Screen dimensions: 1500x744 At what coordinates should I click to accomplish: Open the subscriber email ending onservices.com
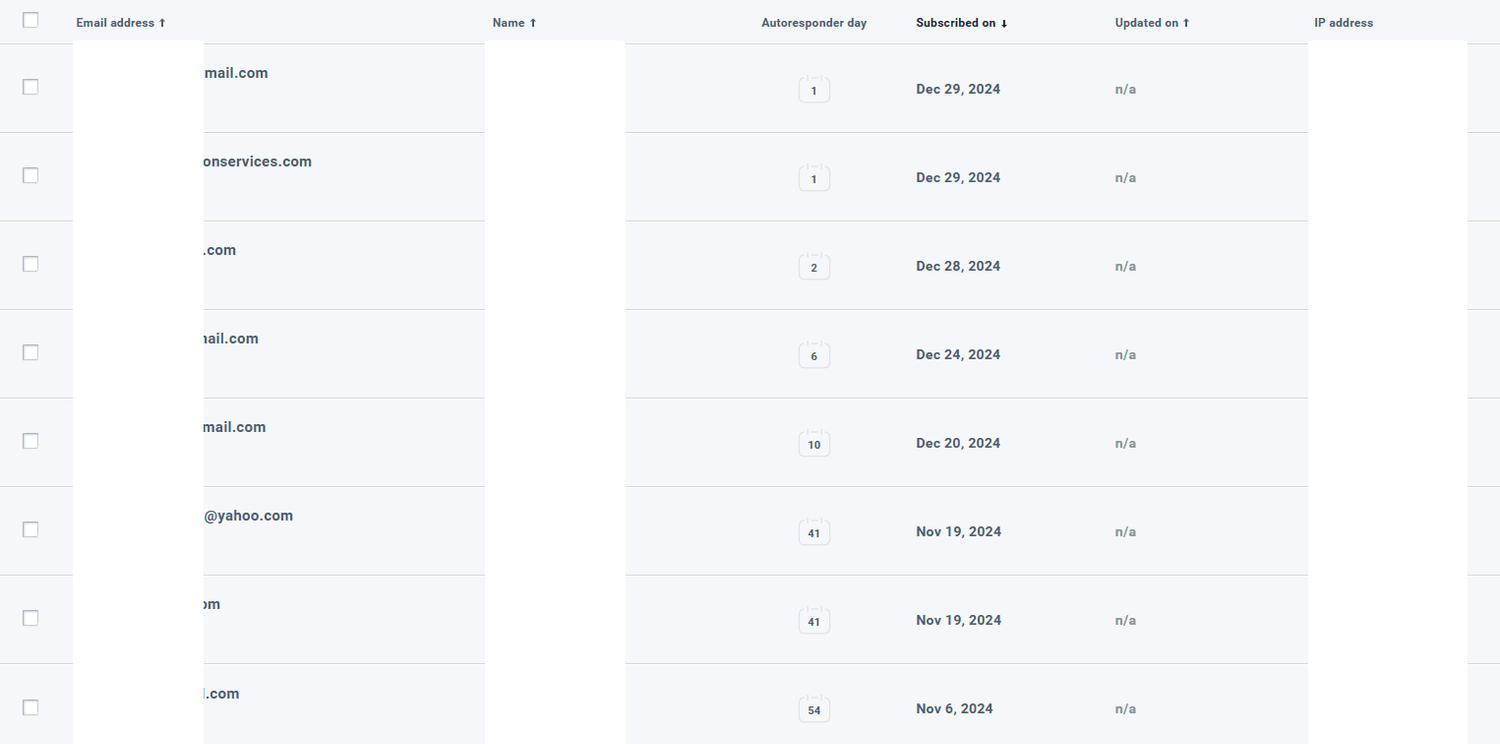(258, 161)
